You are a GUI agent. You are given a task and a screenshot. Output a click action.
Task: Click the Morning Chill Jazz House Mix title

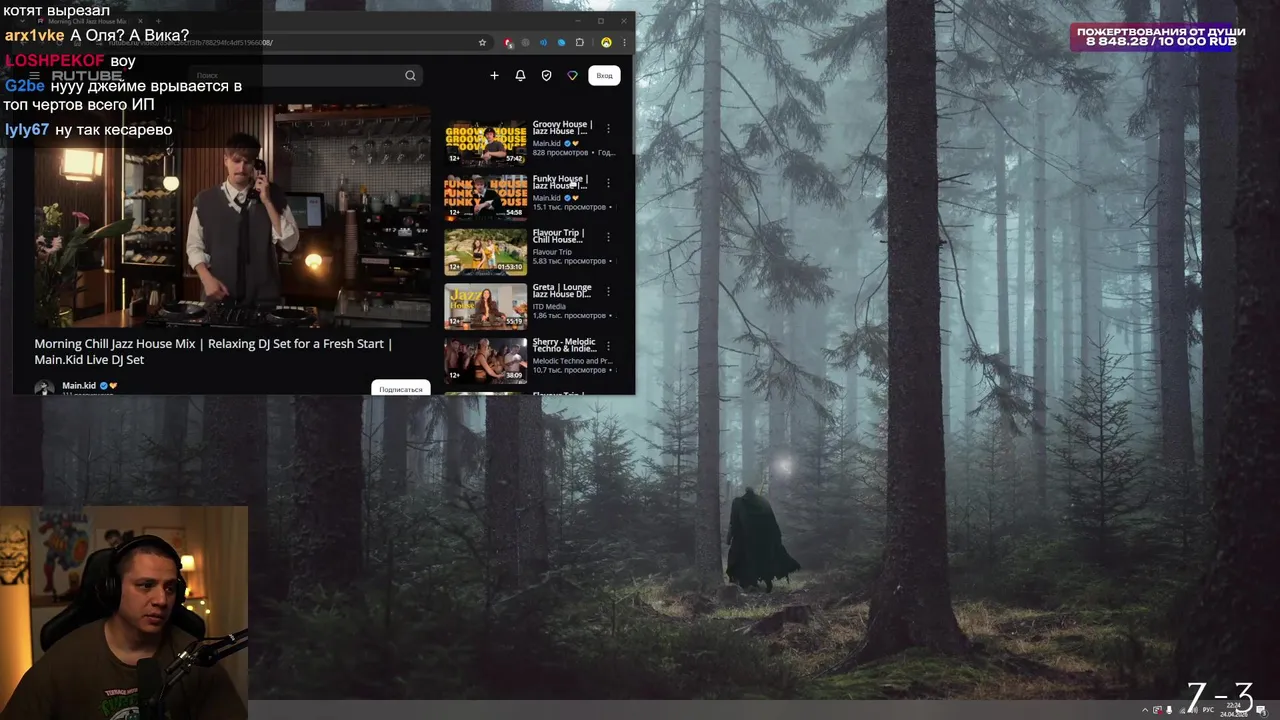click(214, 351)
